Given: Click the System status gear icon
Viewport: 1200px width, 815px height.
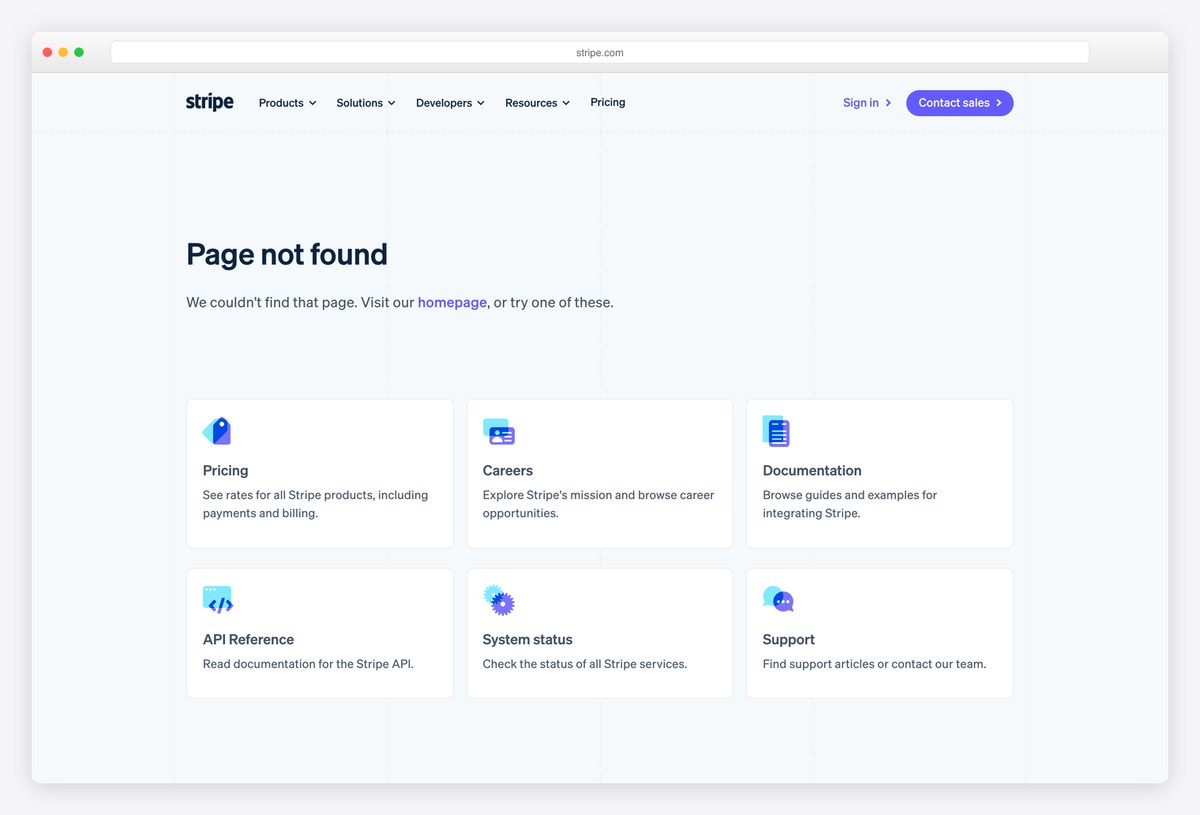Looking at the screenshot, I should pyautogui.click(x=499, y=600).
